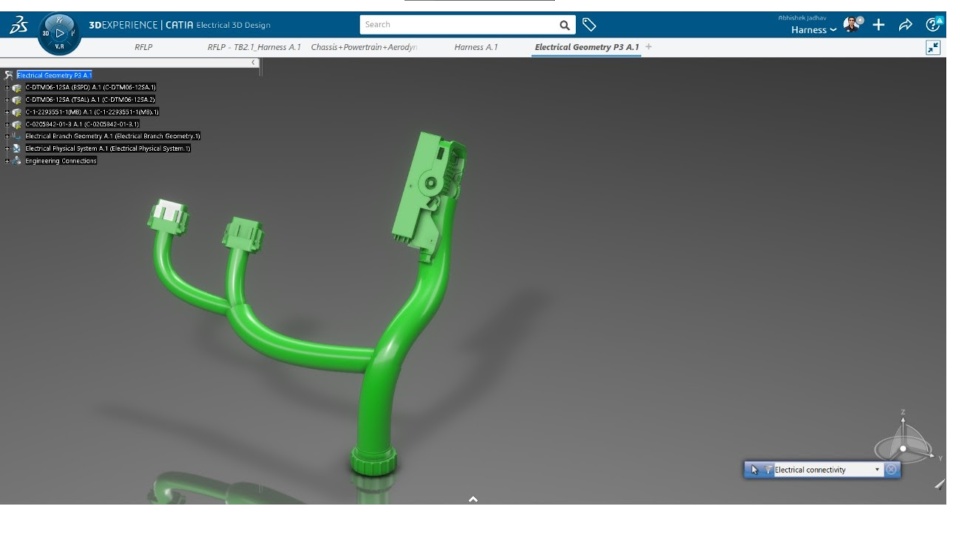The width and height of the screenshot is (960, 540).
Task: Click the plus add icon
Action: pos(879,24)
